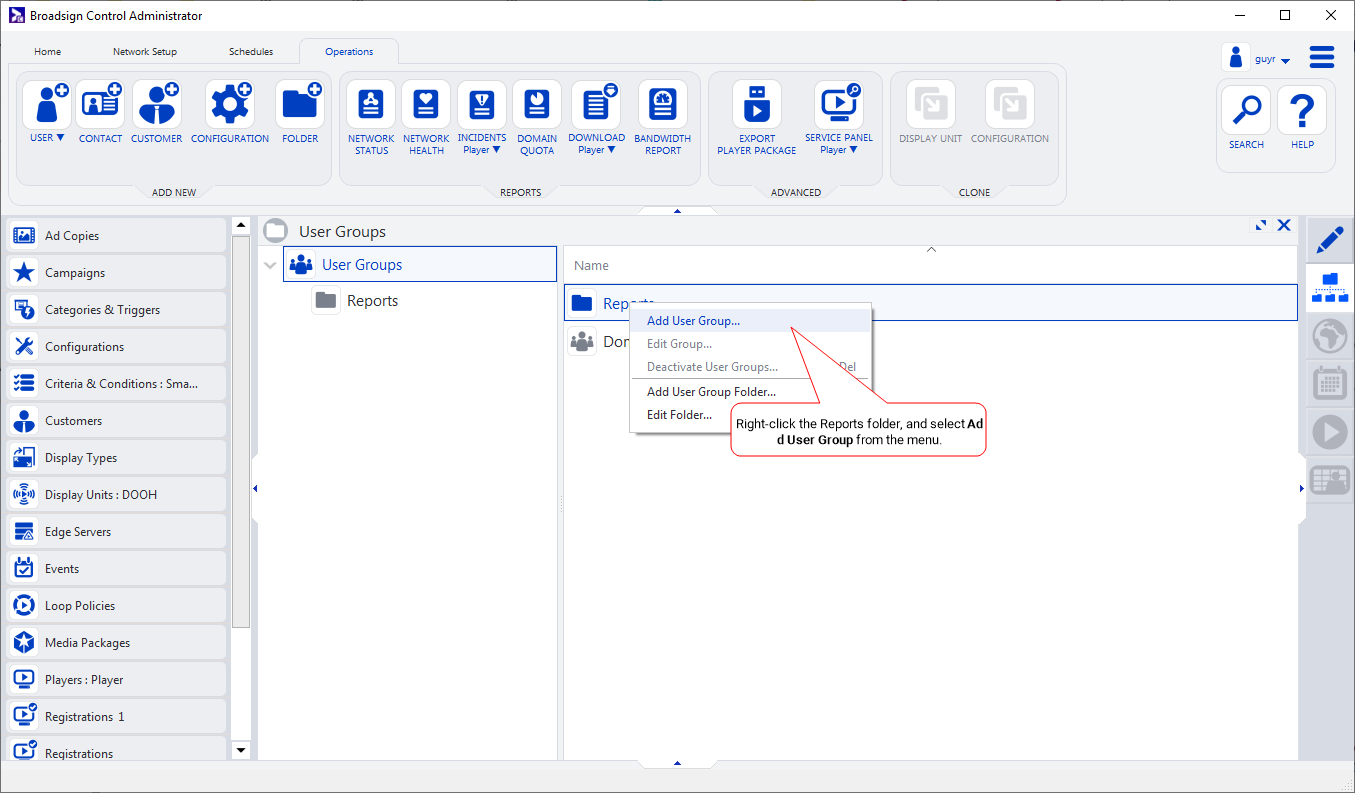The height and width of the screenshot is (793, 1355).
Task: Open Loop Policies resource
Action: coord(116,606)
